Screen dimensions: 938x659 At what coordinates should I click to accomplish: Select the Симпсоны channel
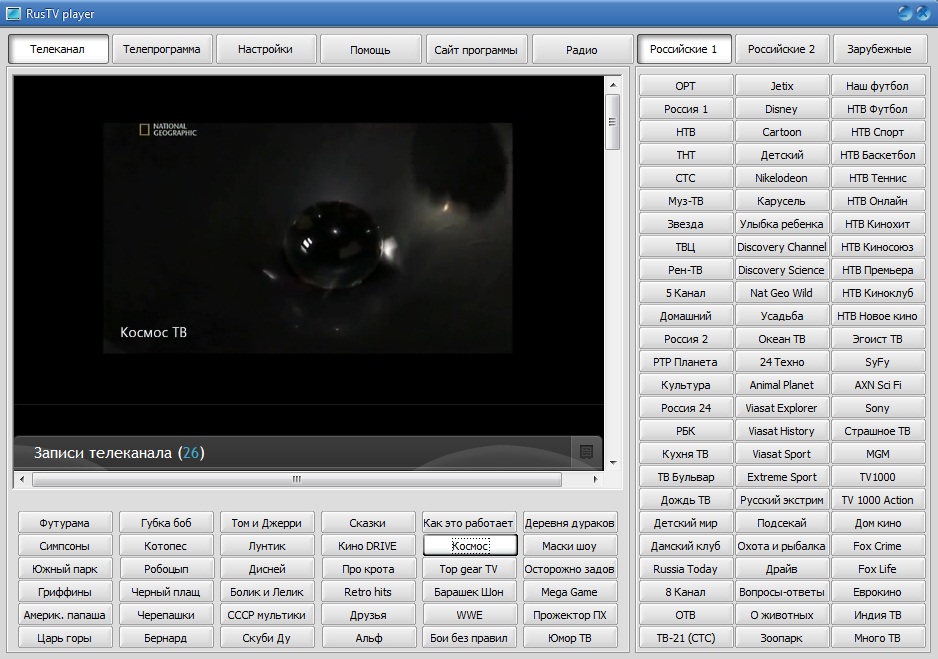pos(65,546)
